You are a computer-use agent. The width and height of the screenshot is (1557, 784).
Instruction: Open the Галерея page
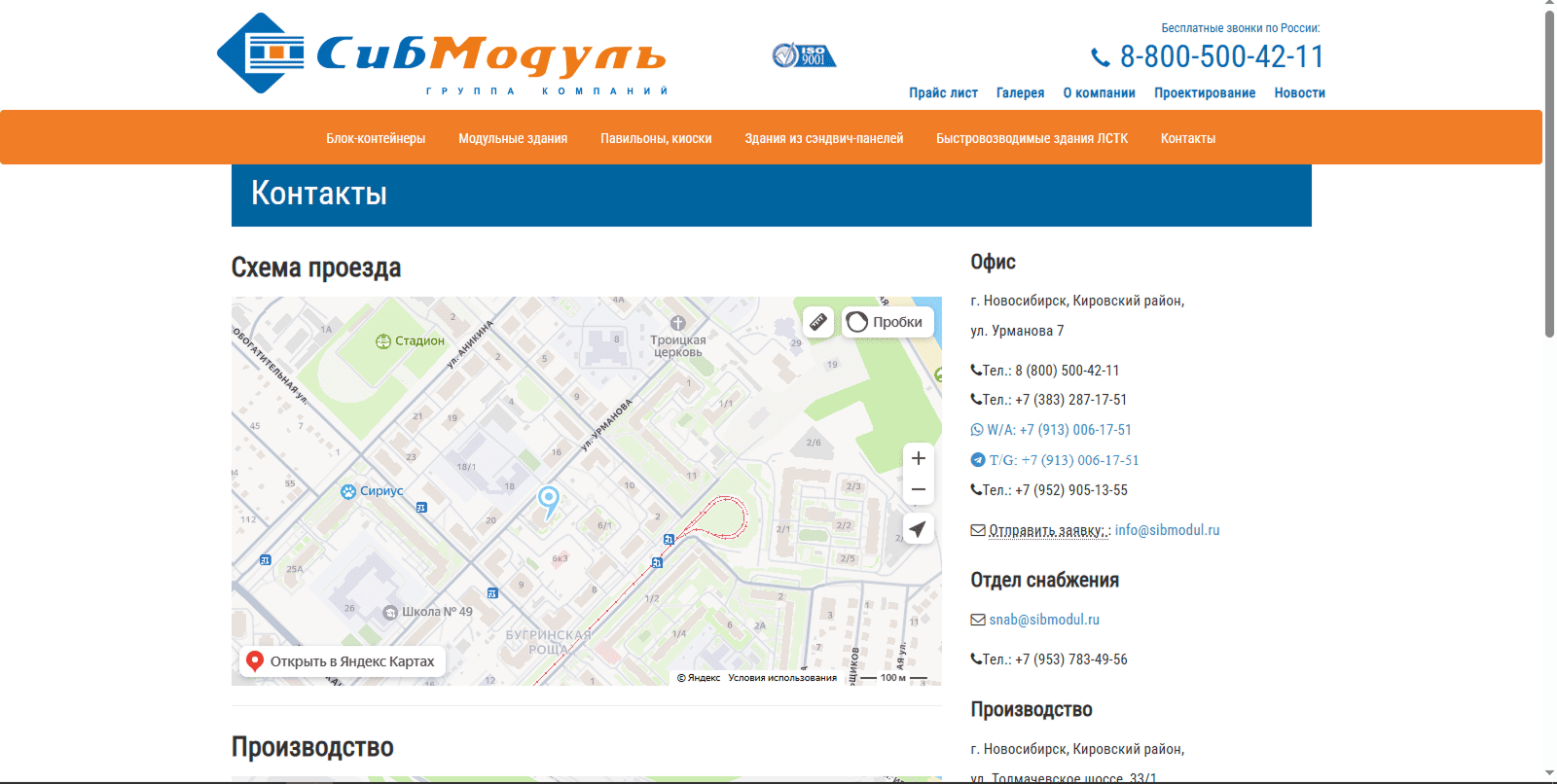pos(1020,93)
